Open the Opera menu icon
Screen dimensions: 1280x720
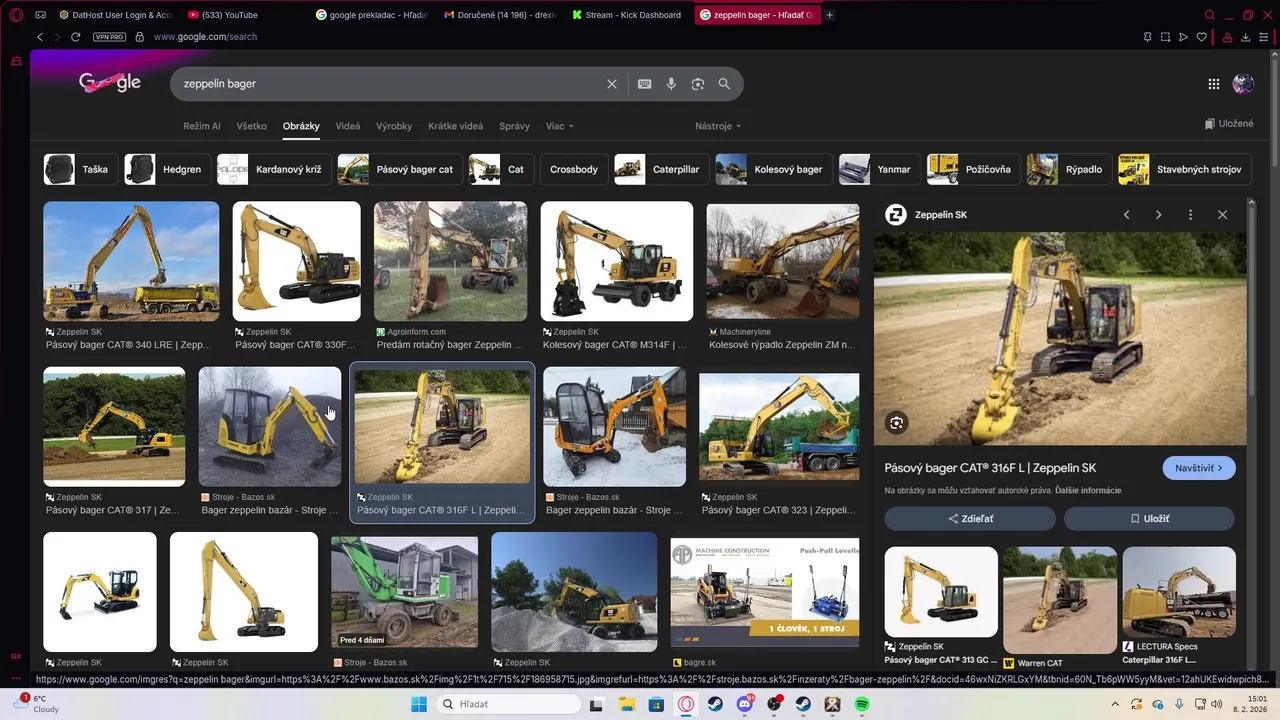tap(16, 15)
